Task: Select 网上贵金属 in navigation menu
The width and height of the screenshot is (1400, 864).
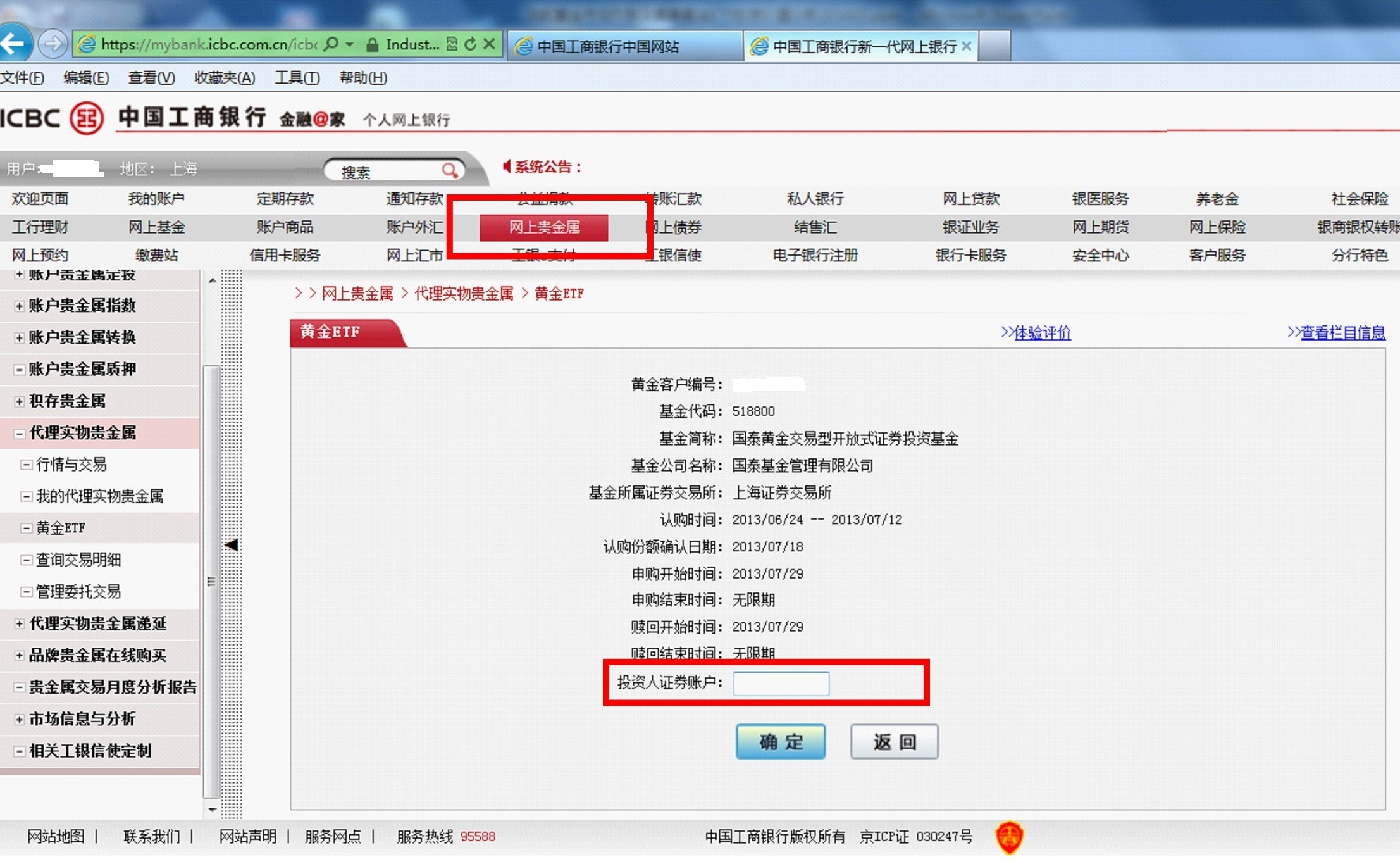Action: (544, 227)
